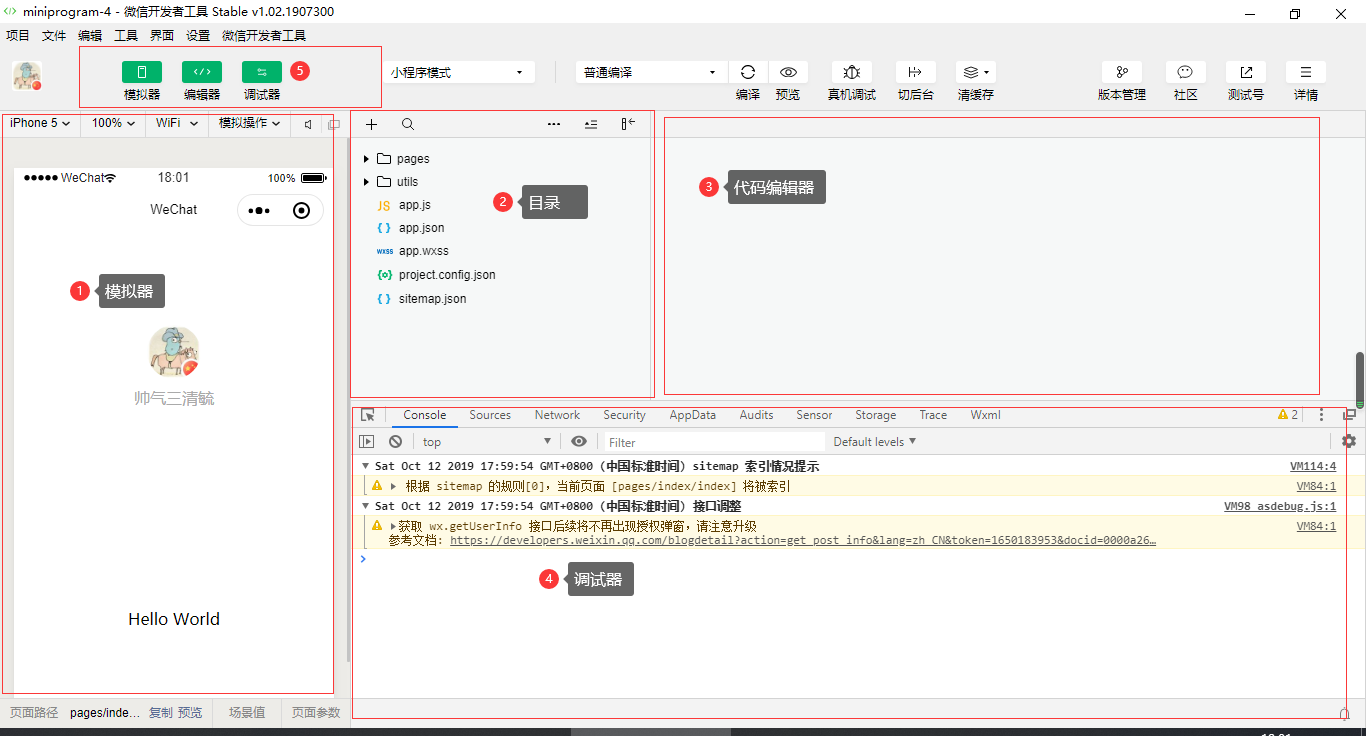The height and width of the screenshot is (736, 1366).
Task: Toggle the simulator sound mute icon
Action: [308, 124]
